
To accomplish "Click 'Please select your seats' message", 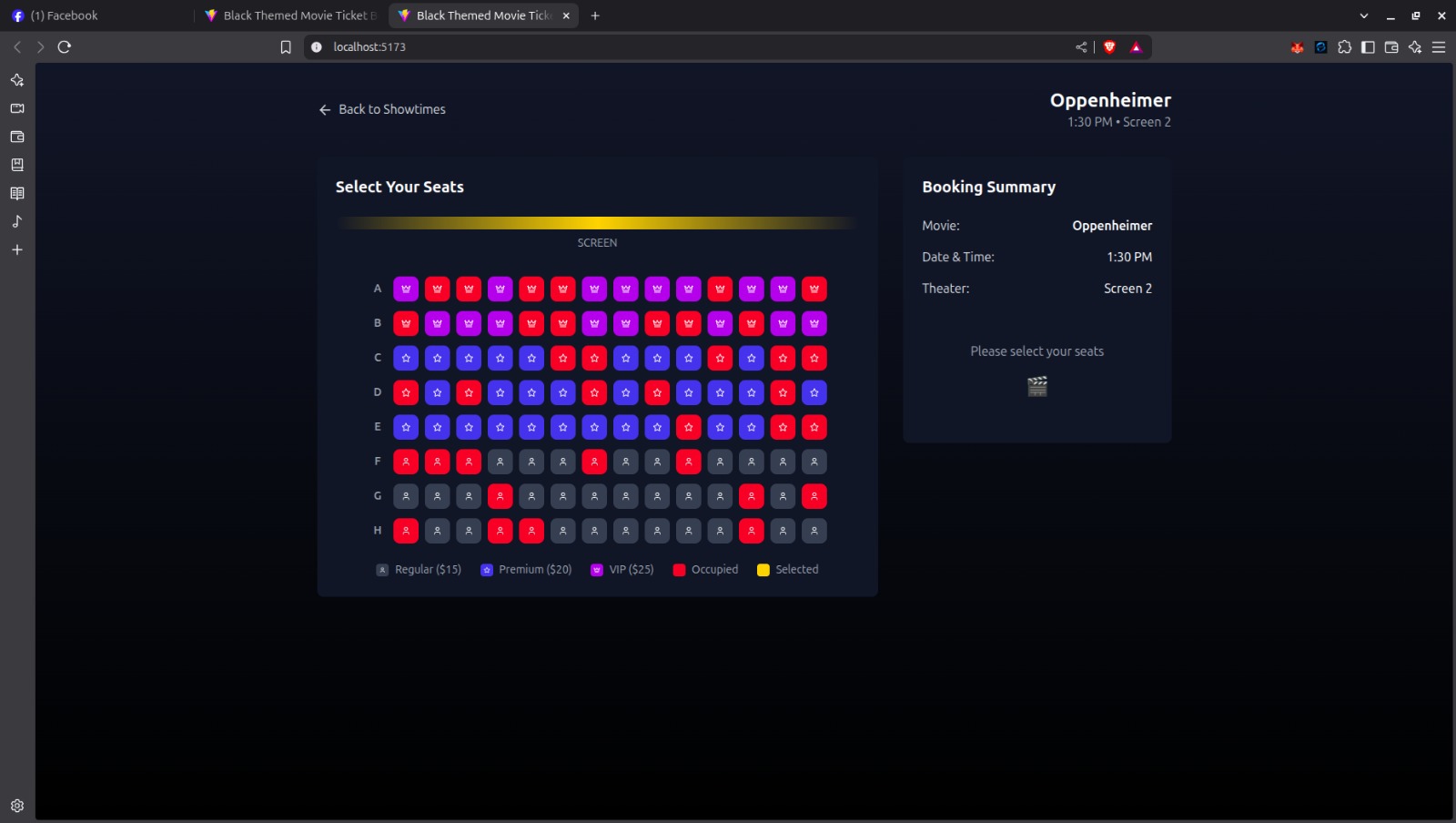I will (x=1037, y=351).
